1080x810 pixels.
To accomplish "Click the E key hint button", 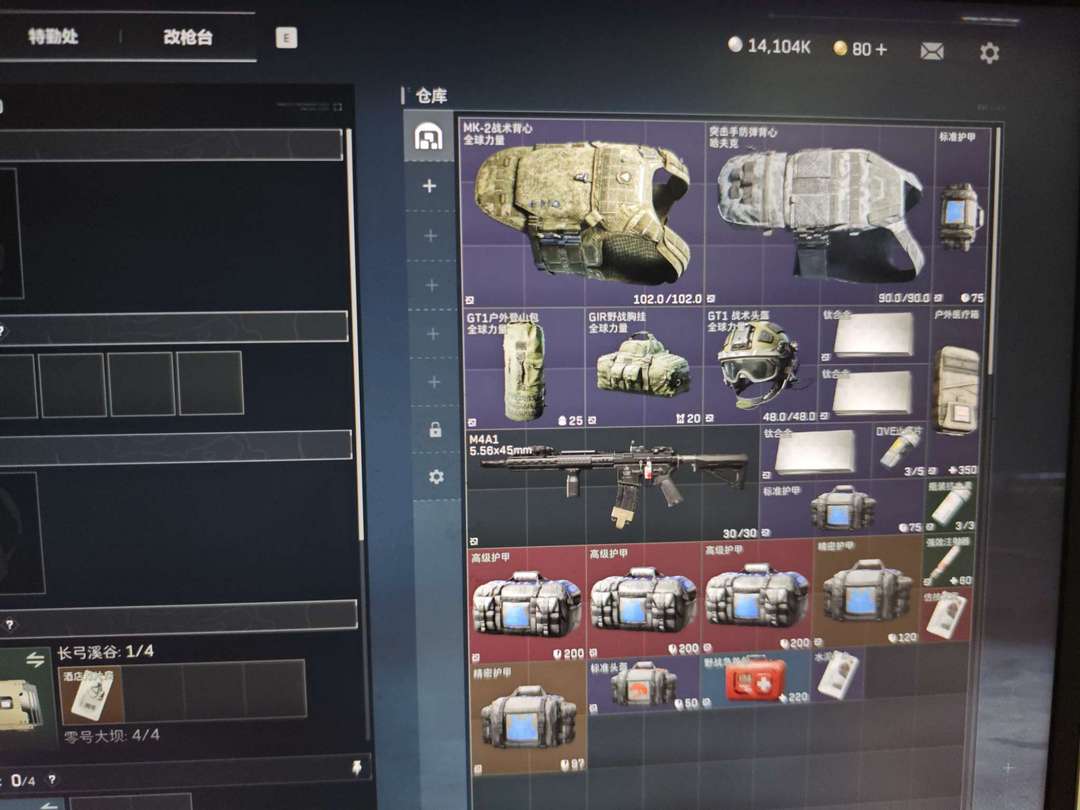I will tap(286, 38).
